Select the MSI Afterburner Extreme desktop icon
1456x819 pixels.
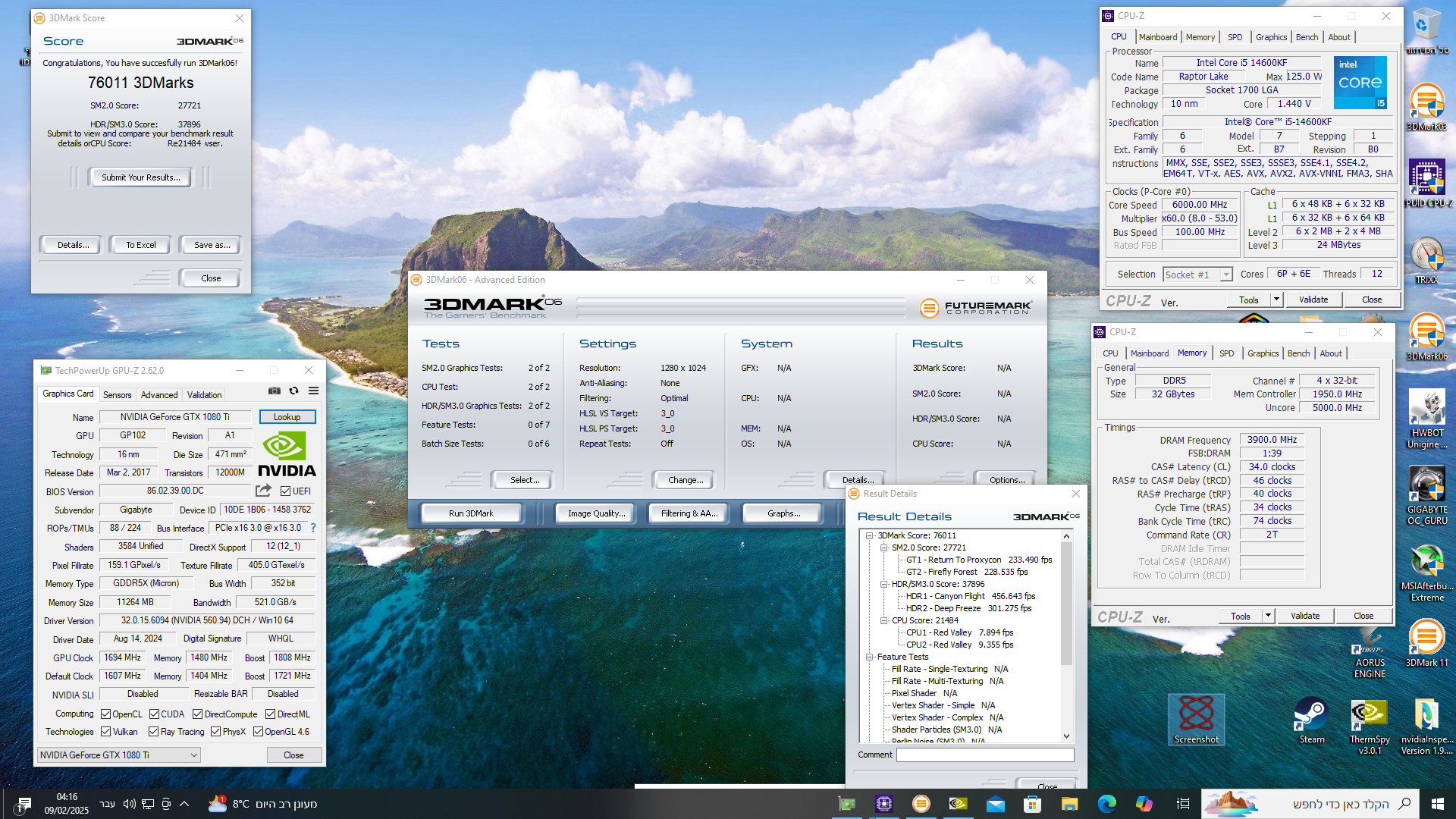click(1426, 573)
